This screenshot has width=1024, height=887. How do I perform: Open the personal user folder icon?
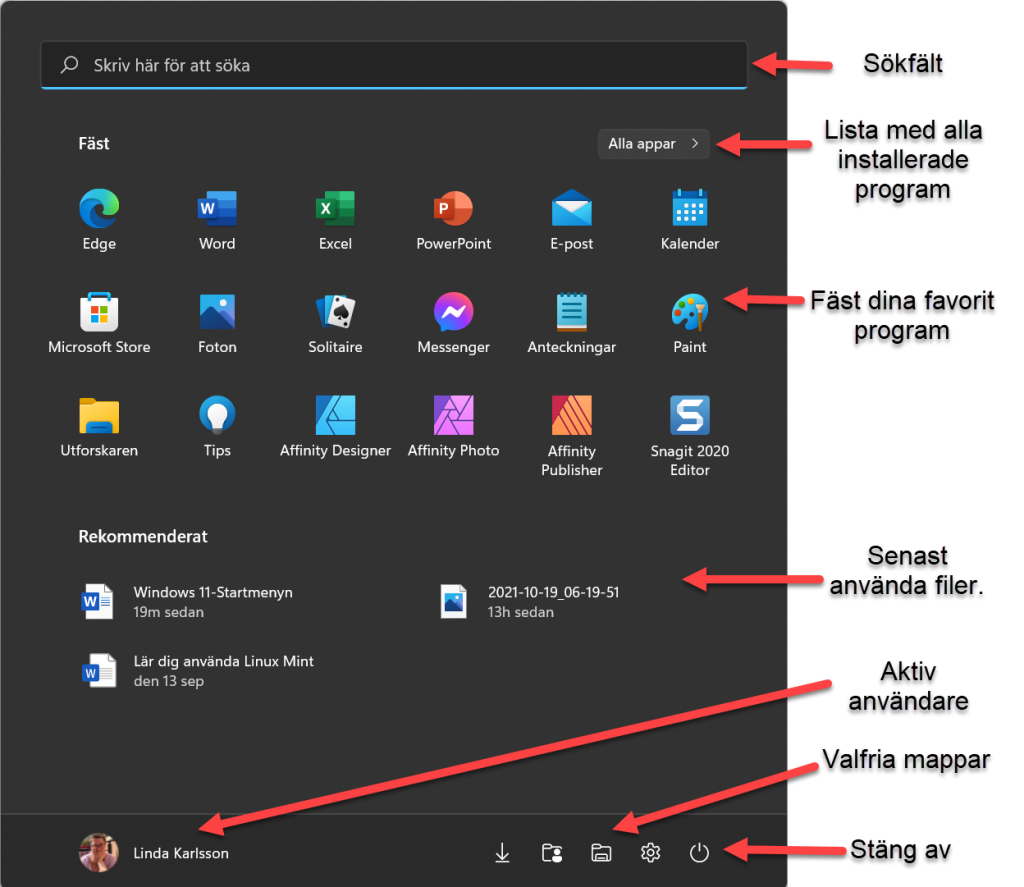(x=552, y=852)
